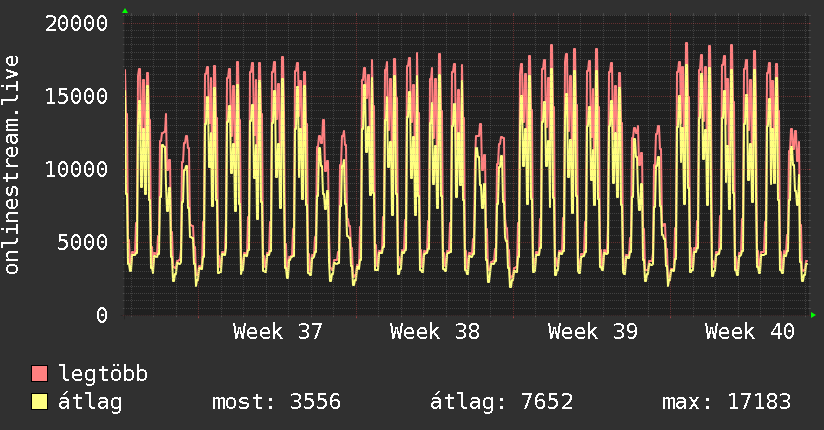The width and height of the screenshot is (824, 430).
Task: Click the Week 39 axis label
Action: [x=592, y=332]
